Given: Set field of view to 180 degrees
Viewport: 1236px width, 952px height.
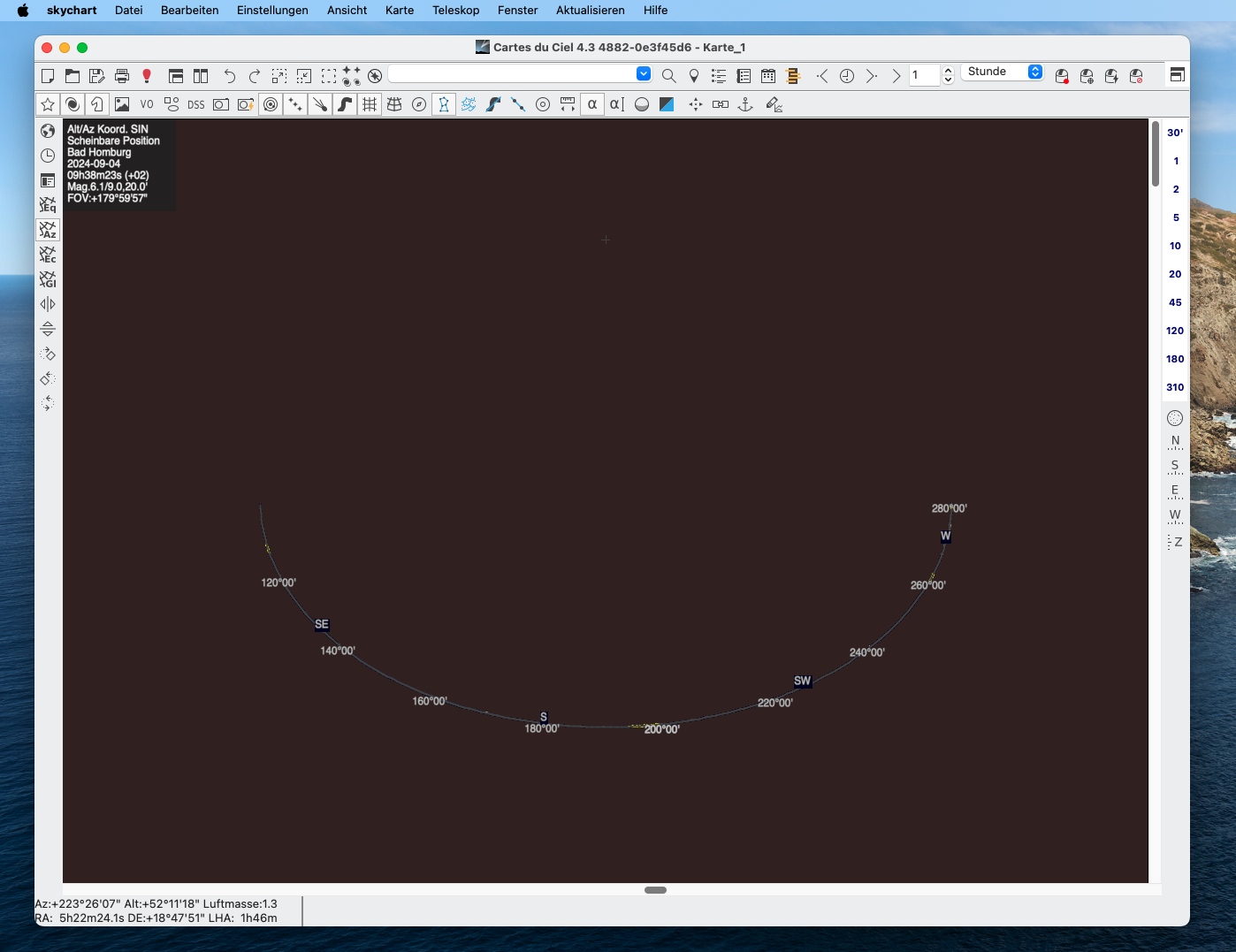Looking at the screenshot, I should pos(1175,359).
